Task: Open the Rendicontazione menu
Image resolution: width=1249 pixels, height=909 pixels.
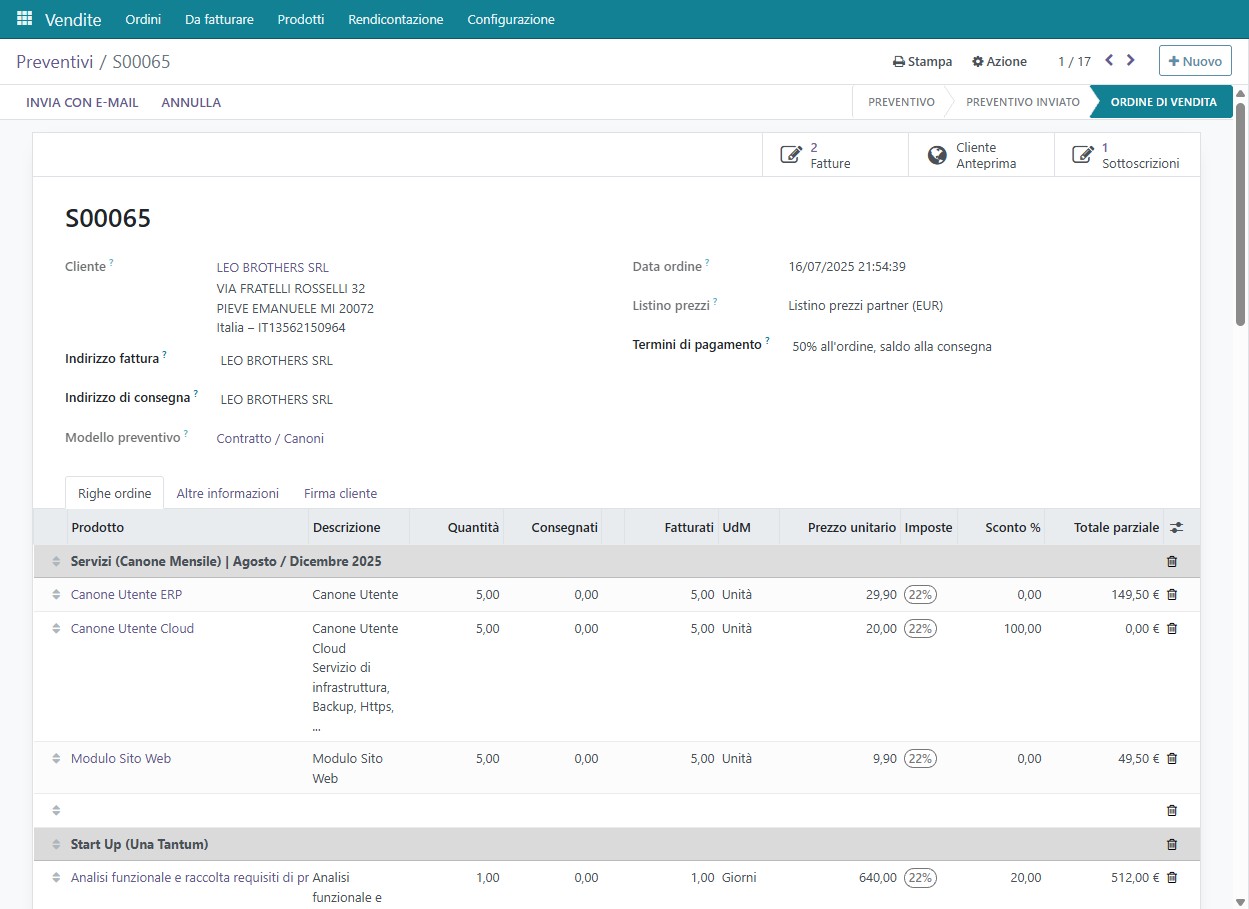Action: point(395,19)
